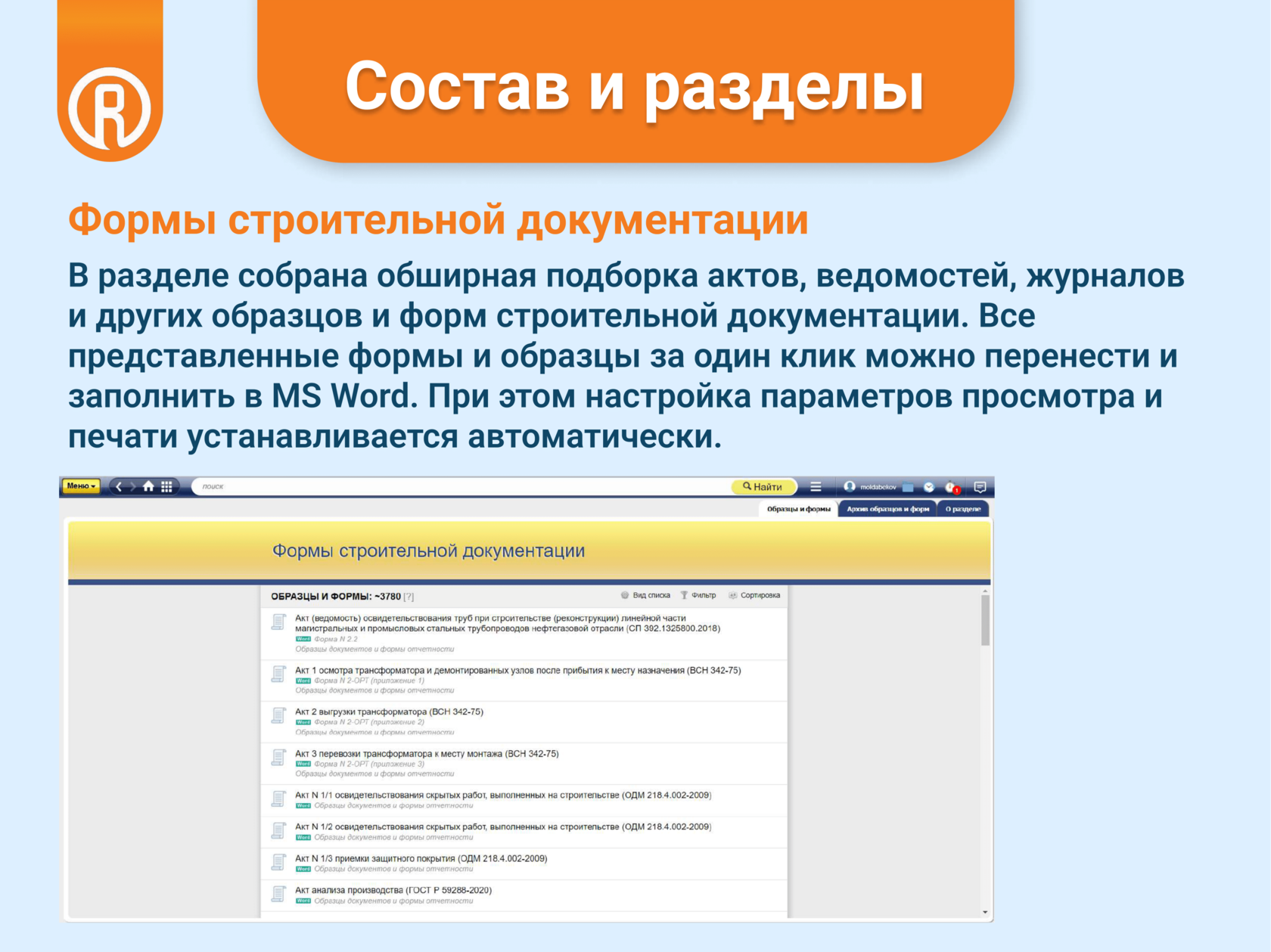Screen dimensions: 1271x952
Task: Open the blue folder icon
Action: click(x=908, y=487)
